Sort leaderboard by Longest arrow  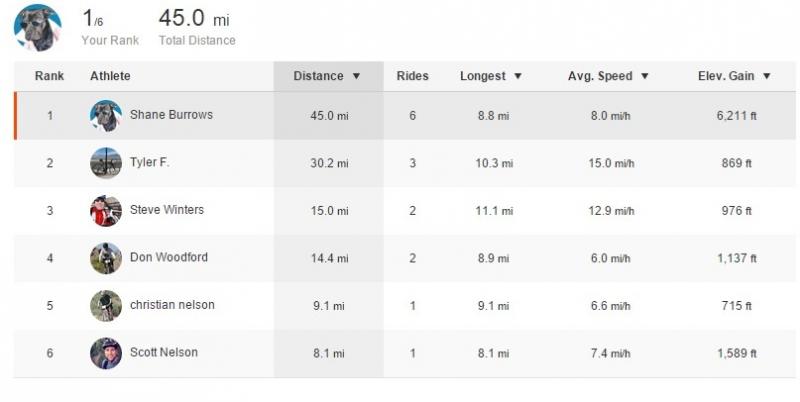[x=518, y=77]
